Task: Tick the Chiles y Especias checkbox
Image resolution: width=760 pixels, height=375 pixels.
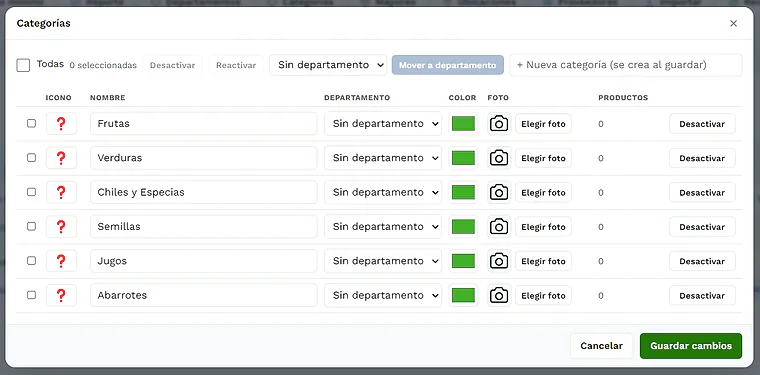Action: tap(32, 192)
